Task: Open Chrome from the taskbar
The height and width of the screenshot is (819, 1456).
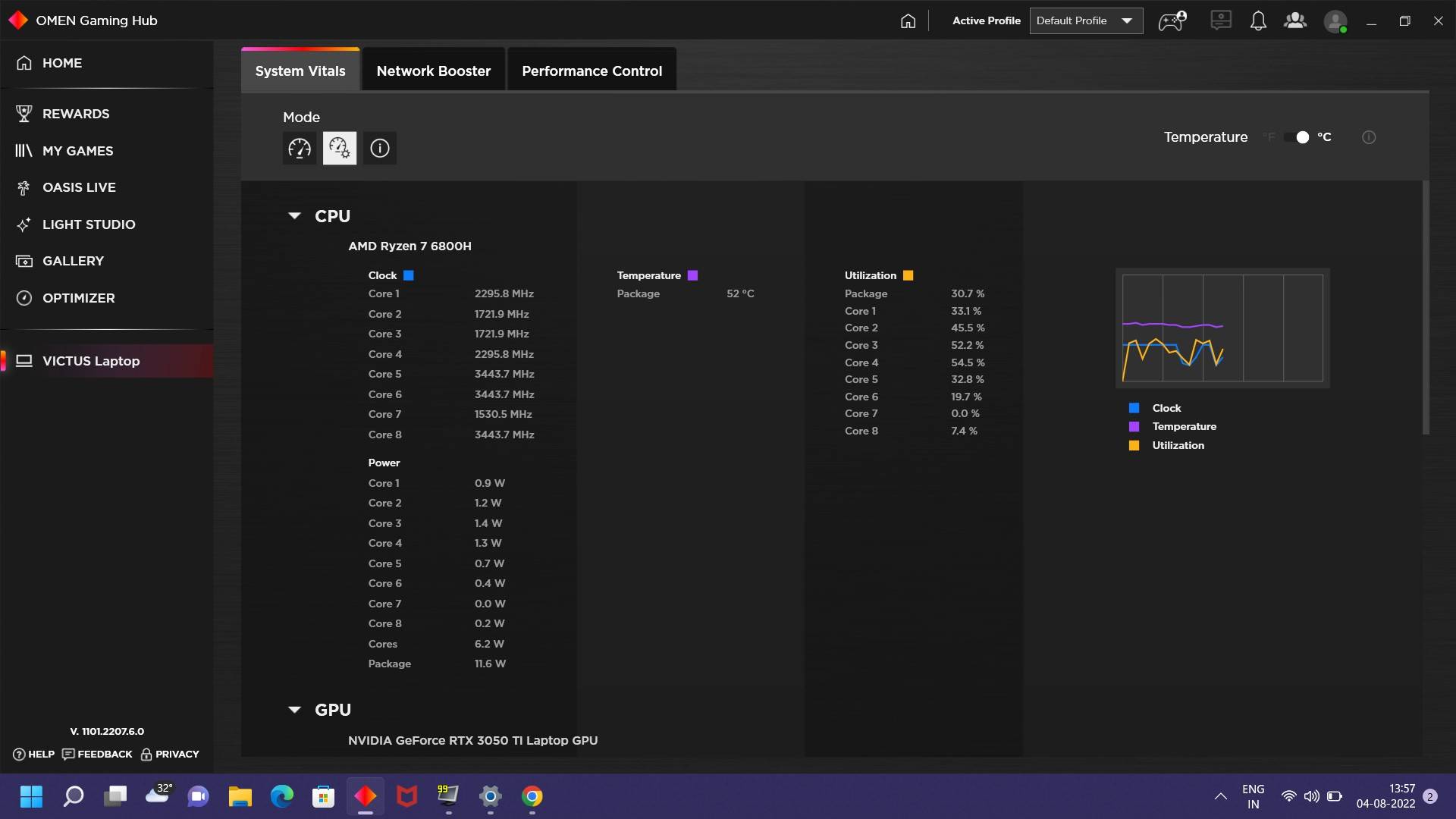Action: 532,796
